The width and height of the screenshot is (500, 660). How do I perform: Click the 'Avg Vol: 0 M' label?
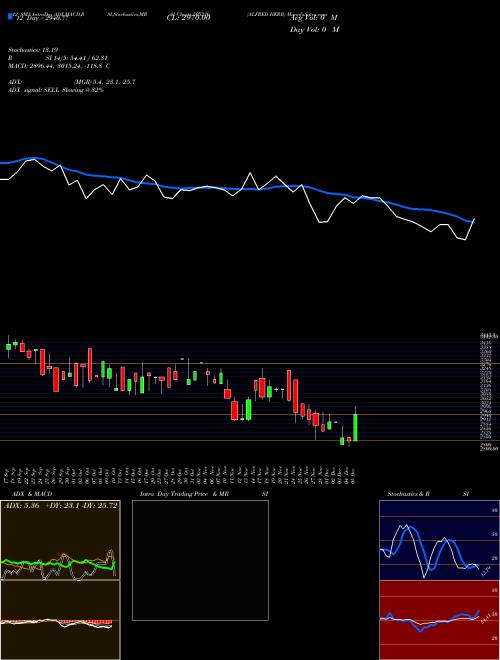(x=314, y=18)
